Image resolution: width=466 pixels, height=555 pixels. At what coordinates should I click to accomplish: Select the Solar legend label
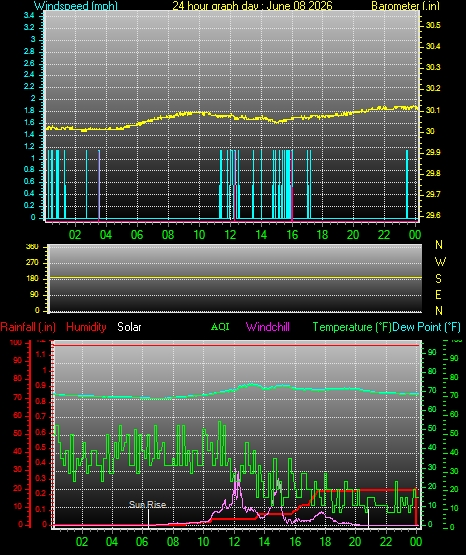coord(129,327)
